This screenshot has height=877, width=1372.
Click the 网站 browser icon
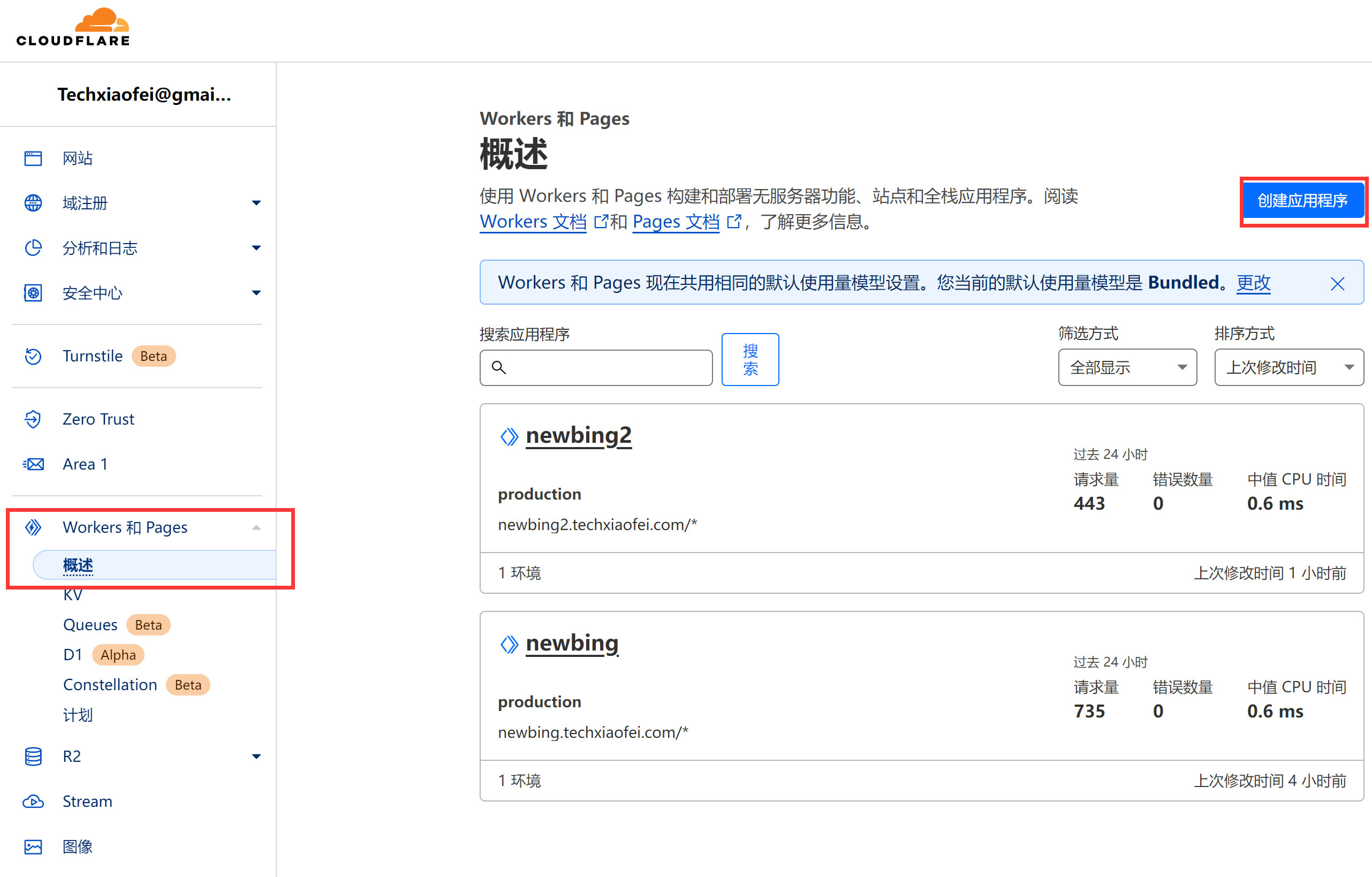pos(33,158)
